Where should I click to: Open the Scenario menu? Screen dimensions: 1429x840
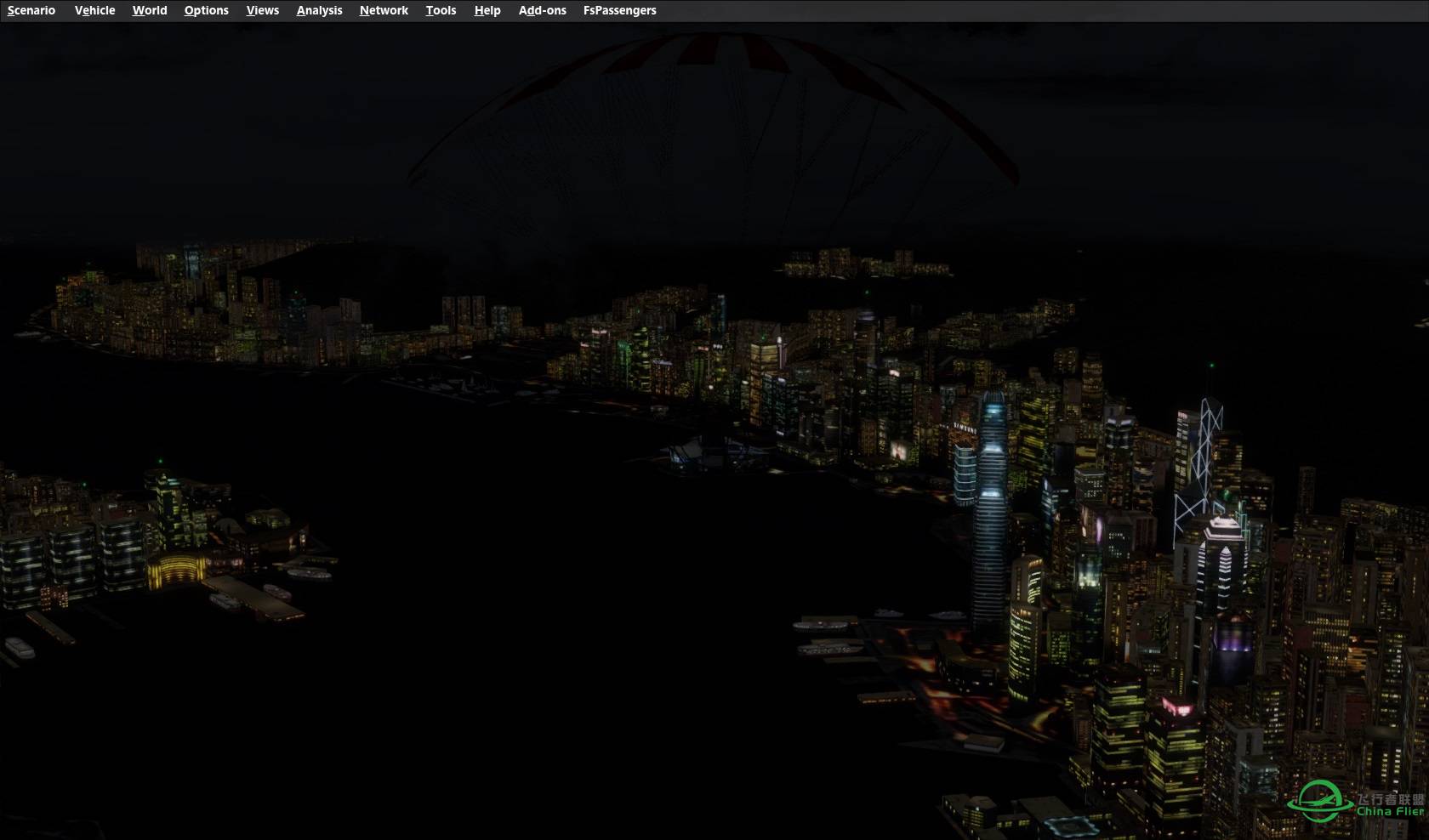(x=31, y=10)
